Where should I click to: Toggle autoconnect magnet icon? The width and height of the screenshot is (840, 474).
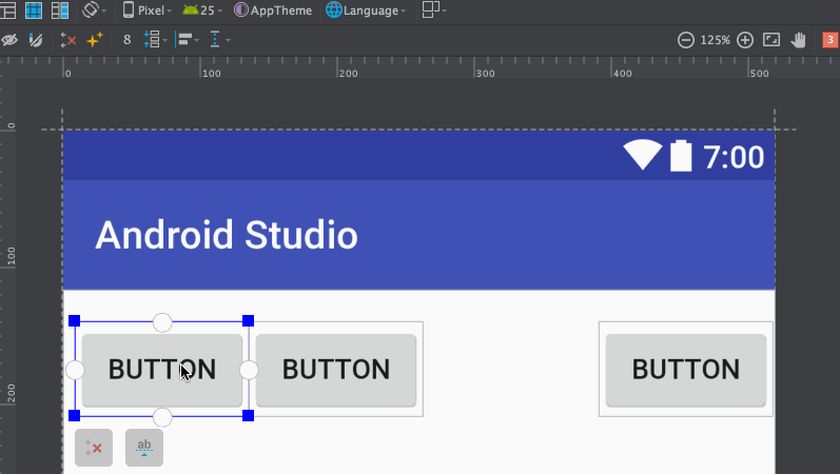click(x=36, y=40)
